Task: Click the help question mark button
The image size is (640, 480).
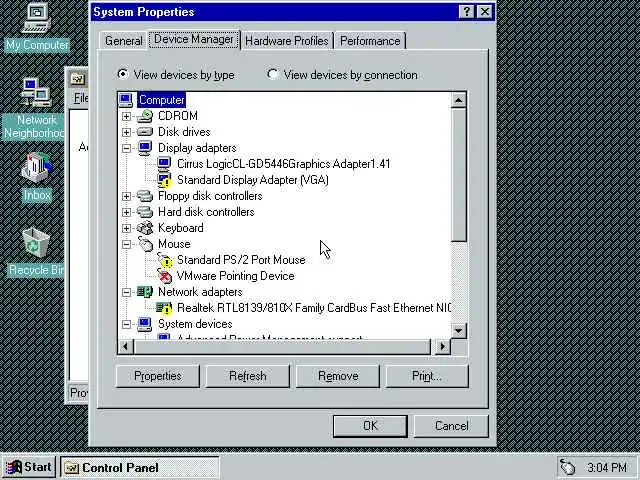Action: pos(467,12)
